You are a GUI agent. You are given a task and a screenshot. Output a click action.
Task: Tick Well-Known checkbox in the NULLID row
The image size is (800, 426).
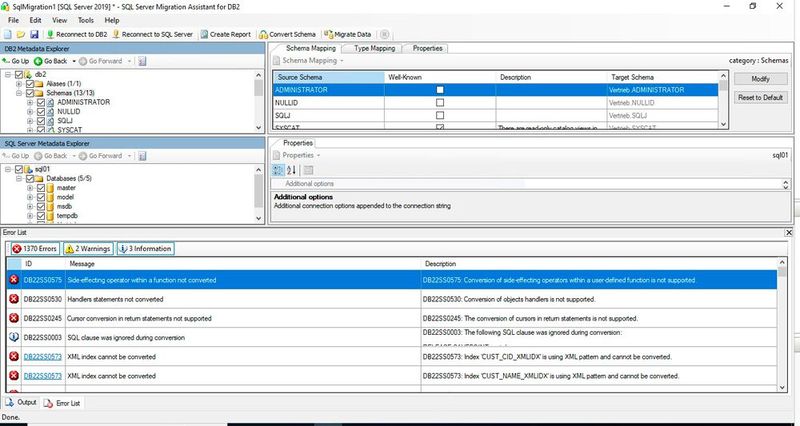(x=440, y=103)
